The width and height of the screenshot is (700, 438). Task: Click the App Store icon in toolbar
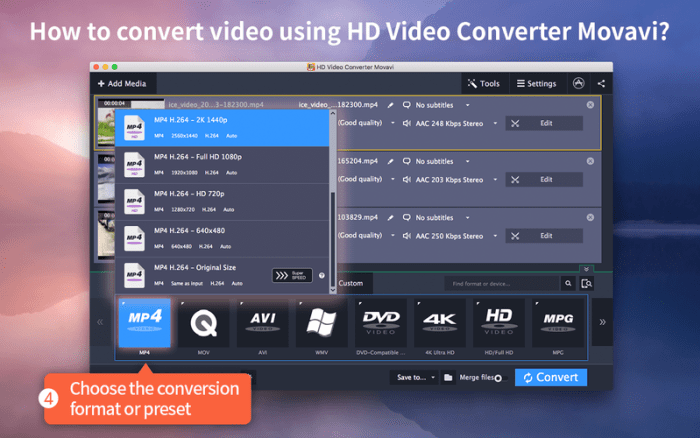point(579,83)
